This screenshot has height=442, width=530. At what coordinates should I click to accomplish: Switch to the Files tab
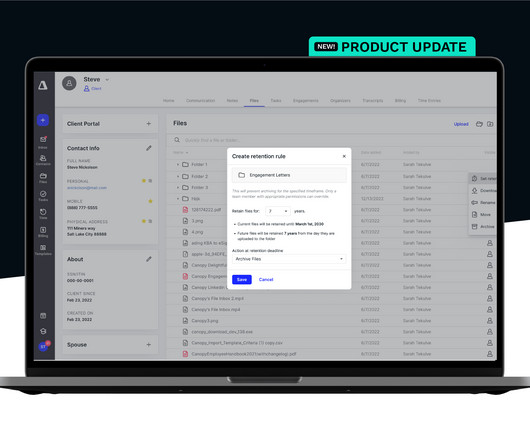(x=254, y=101)
